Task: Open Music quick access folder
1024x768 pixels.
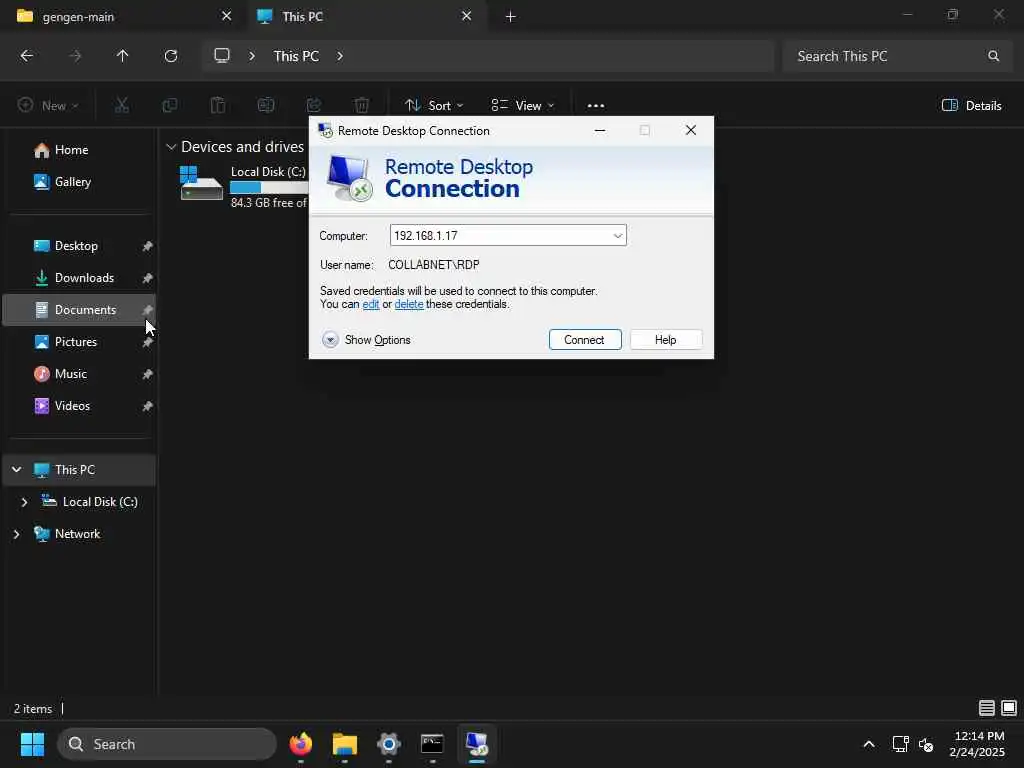Action: pos(80,374)
